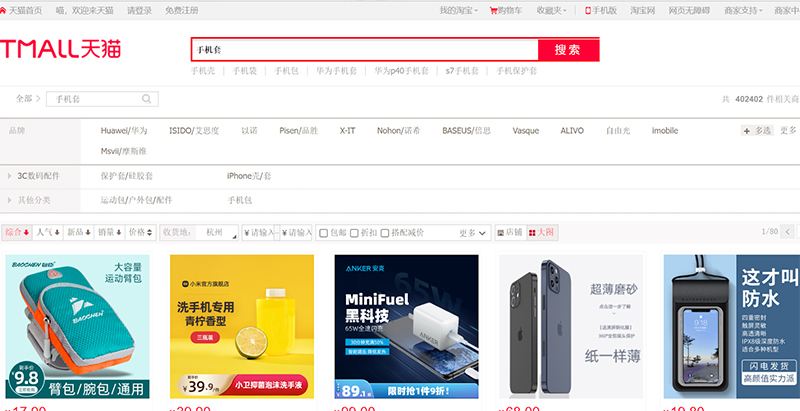
Task: Open the waterproof phone pouch image
Action: [732, 326]
